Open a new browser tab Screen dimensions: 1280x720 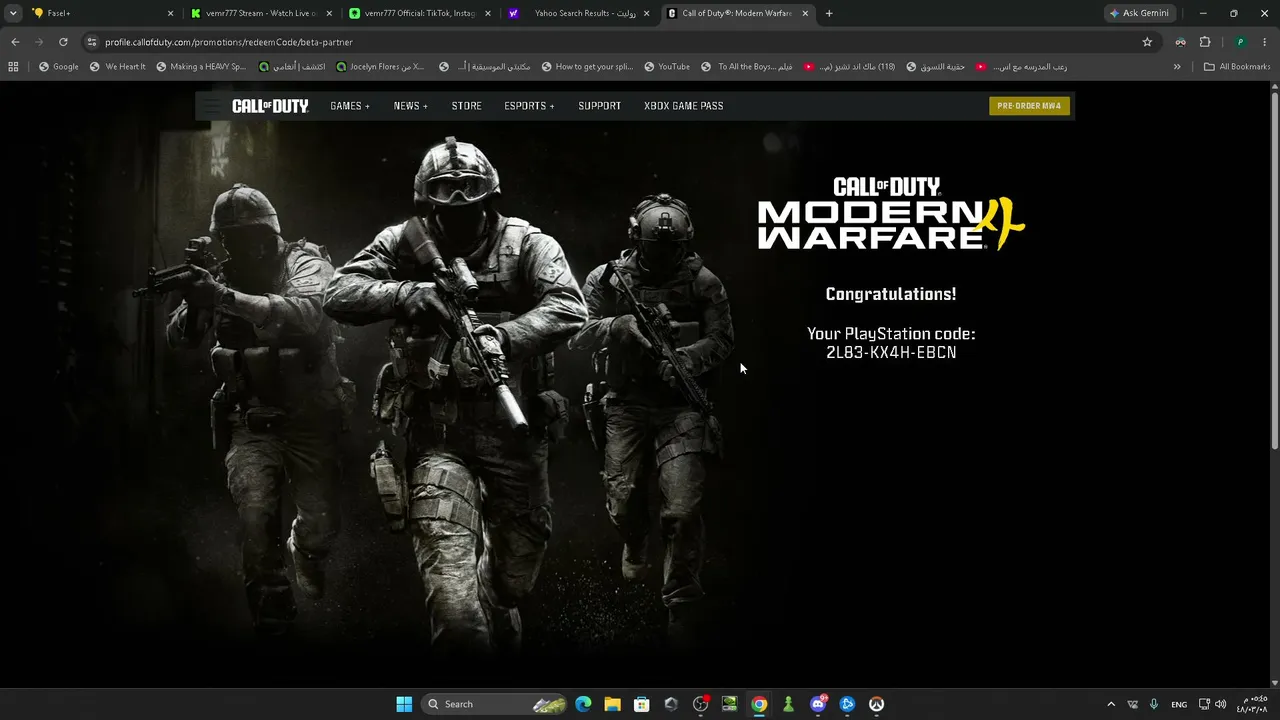[x=829, y=13]
